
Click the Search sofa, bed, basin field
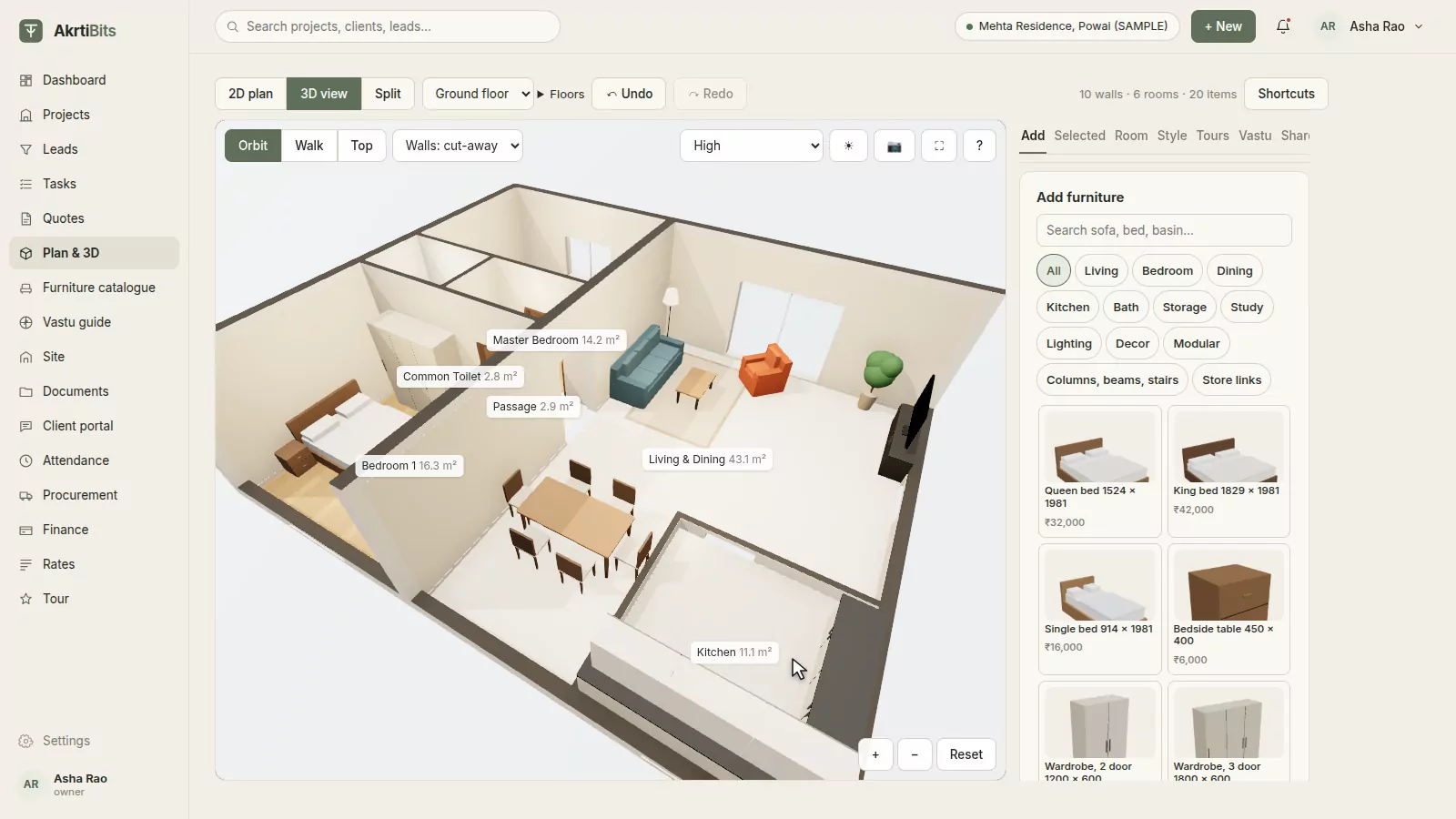click(x=1164, y=230)
